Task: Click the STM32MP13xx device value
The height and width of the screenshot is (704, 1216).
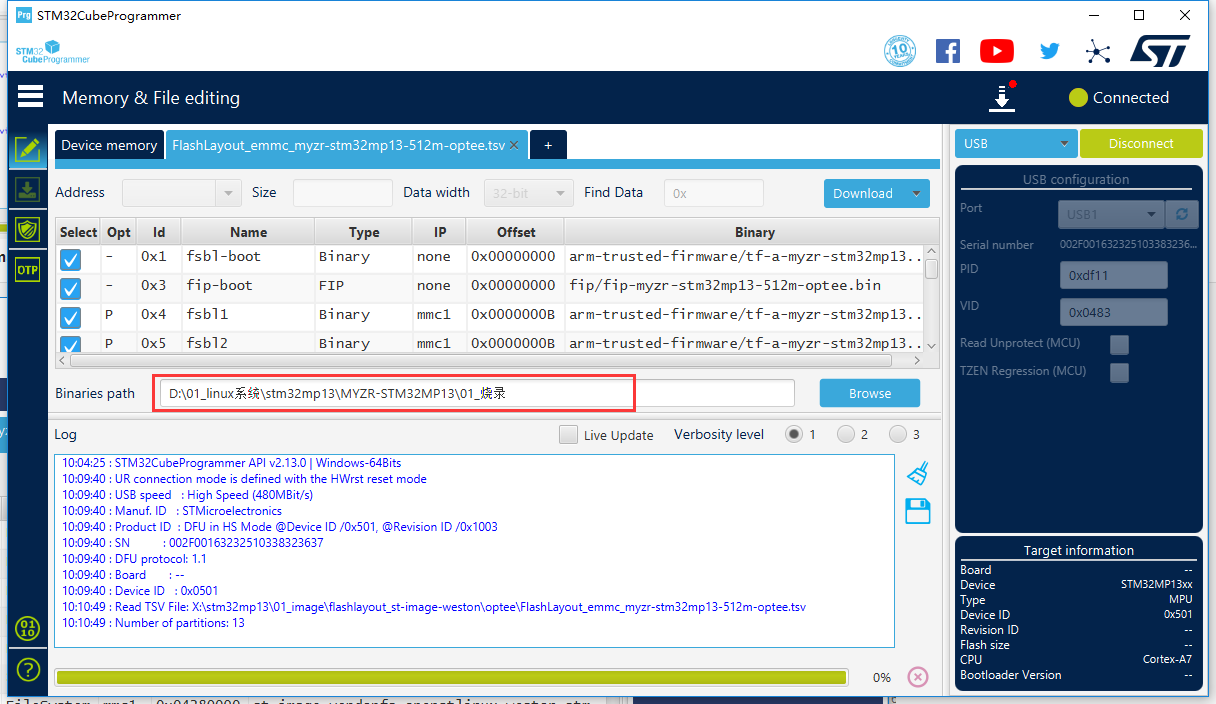Action: tap(1156, 585)
